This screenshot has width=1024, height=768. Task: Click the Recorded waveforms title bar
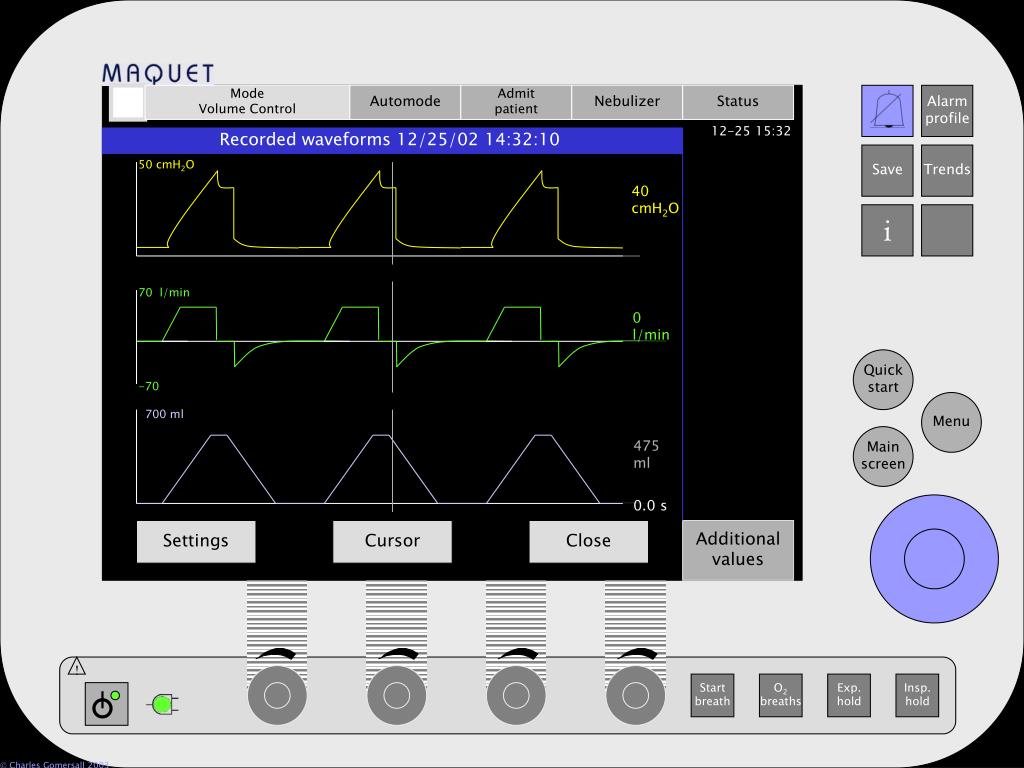pos(392,140)
